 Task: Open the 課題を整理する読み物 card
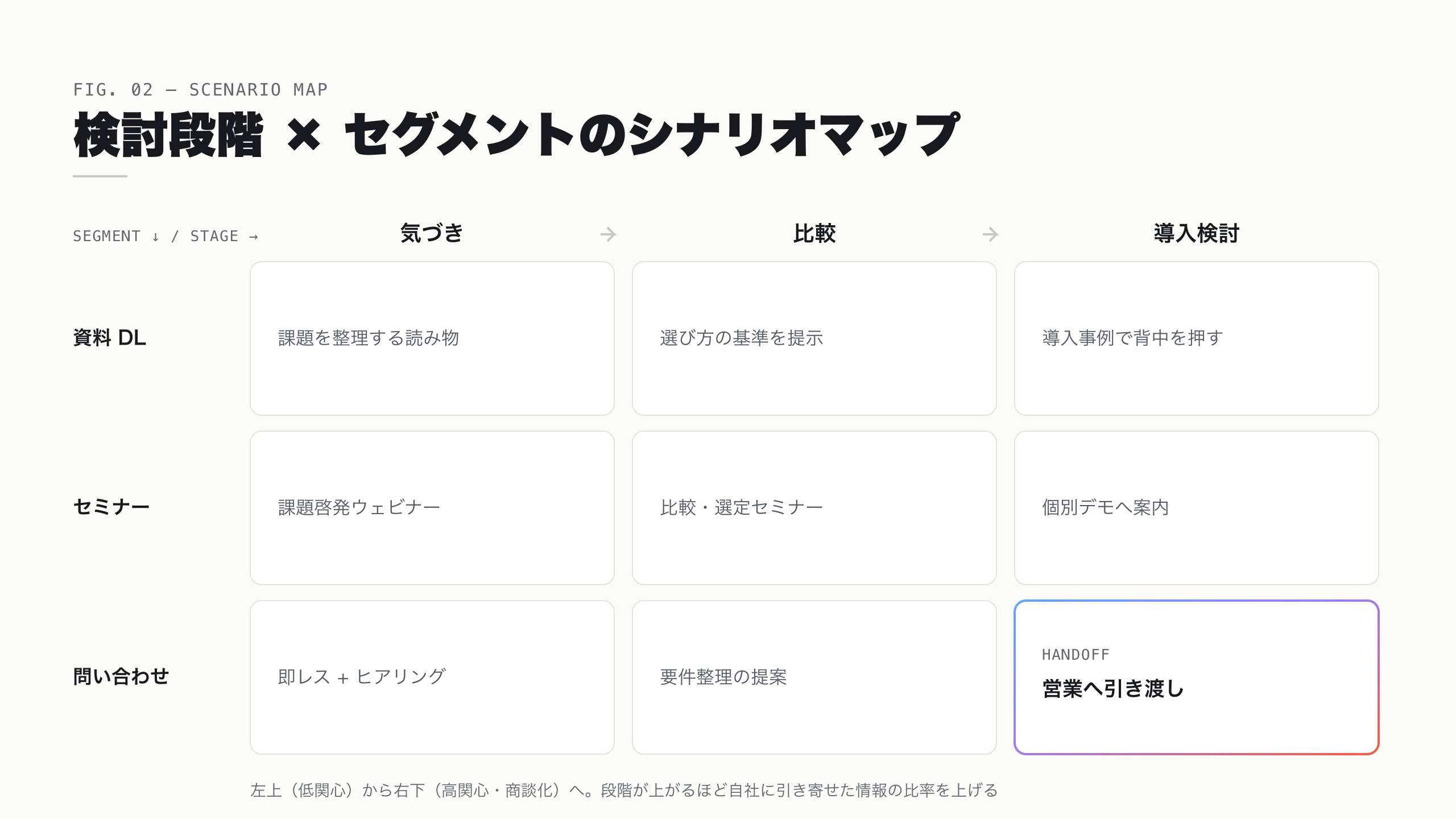432,338
